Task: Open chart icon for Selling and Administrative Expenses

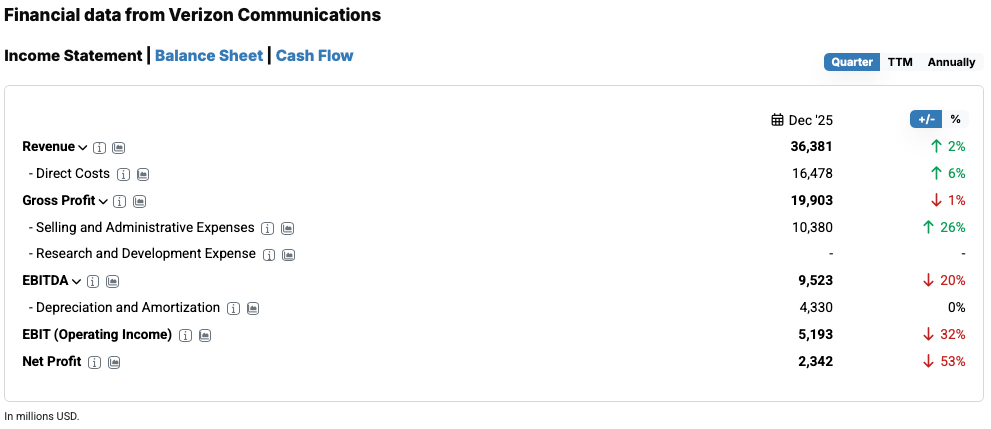Action: pos(288,229)
